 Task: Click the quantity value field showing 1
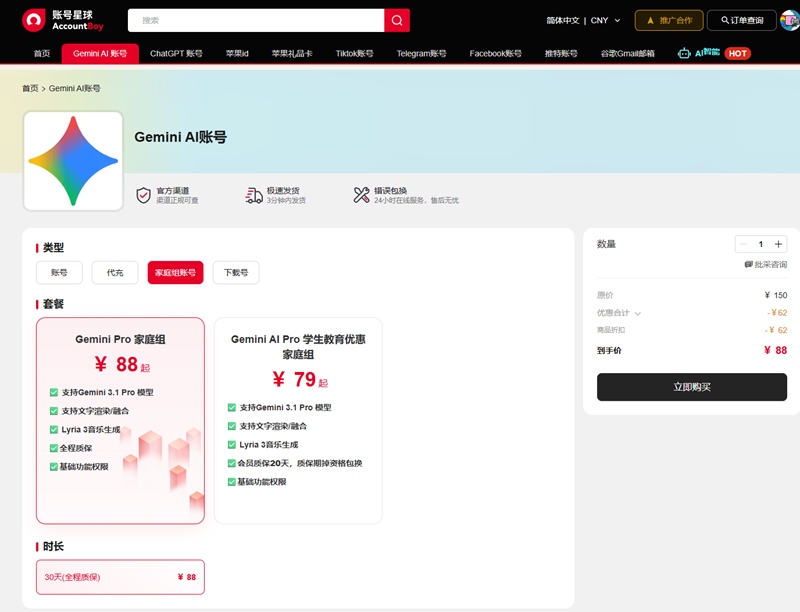point(761,244)
